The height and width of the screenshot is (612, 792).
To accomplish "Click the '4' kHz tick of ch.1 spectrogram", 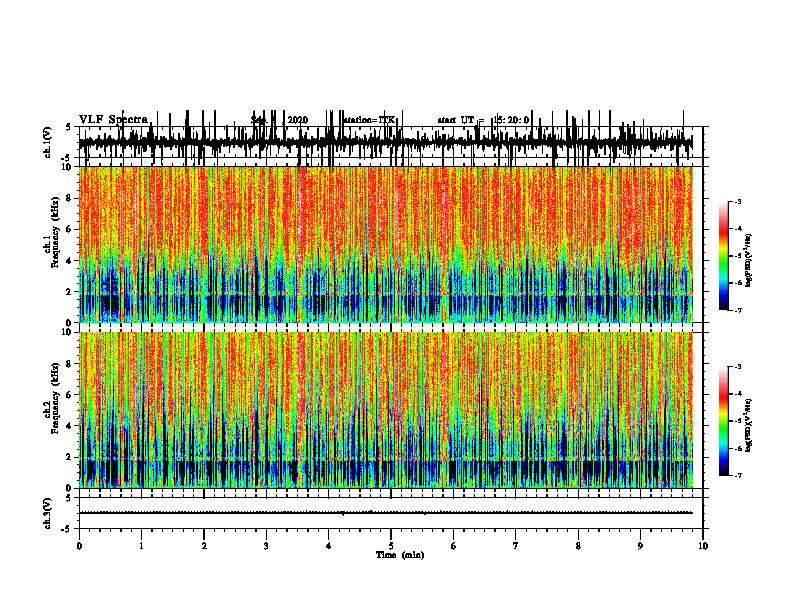I will (70, 261).
